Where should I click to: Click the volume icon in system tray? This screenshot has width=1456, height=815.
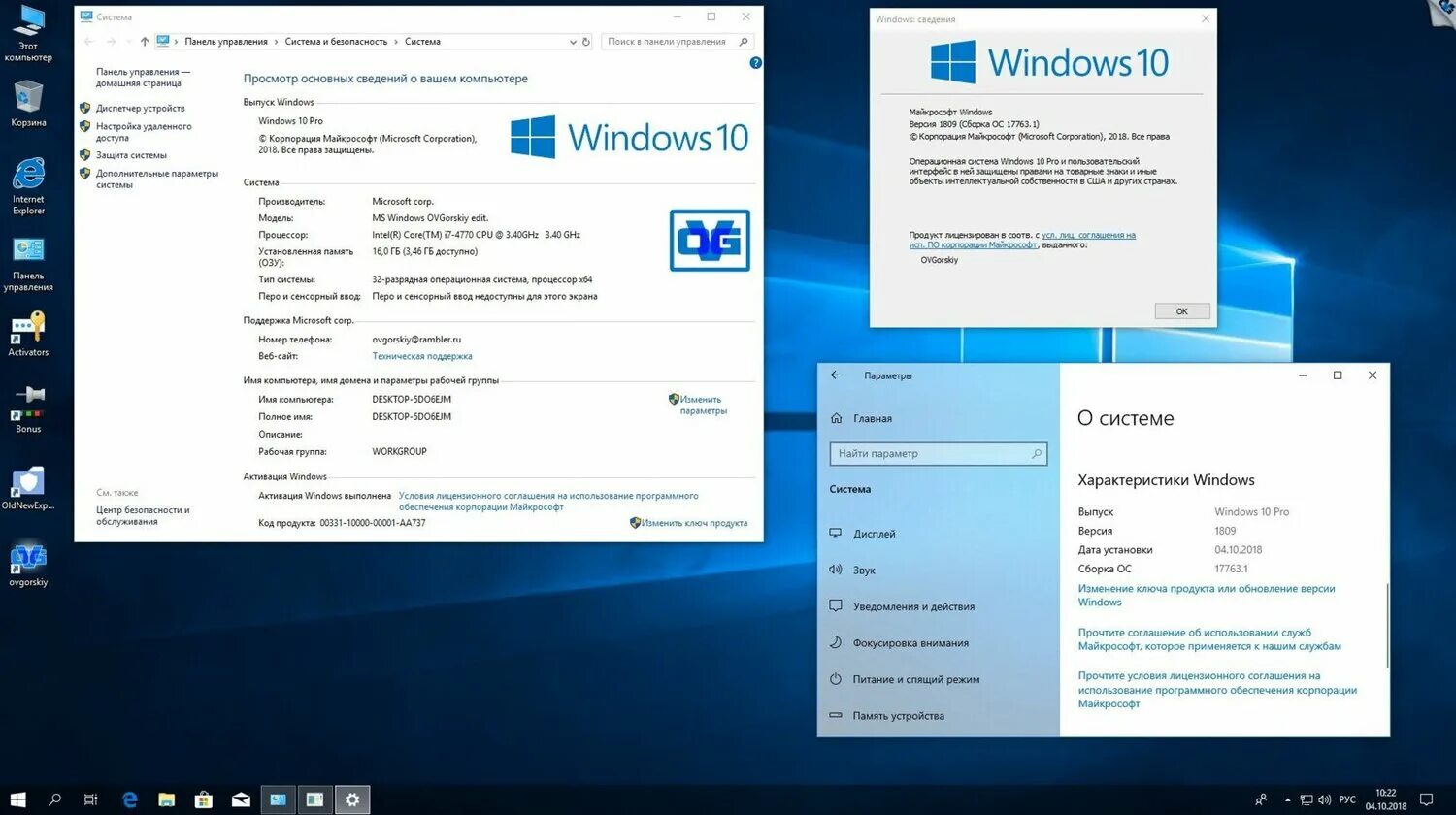tap(1324, 799)
